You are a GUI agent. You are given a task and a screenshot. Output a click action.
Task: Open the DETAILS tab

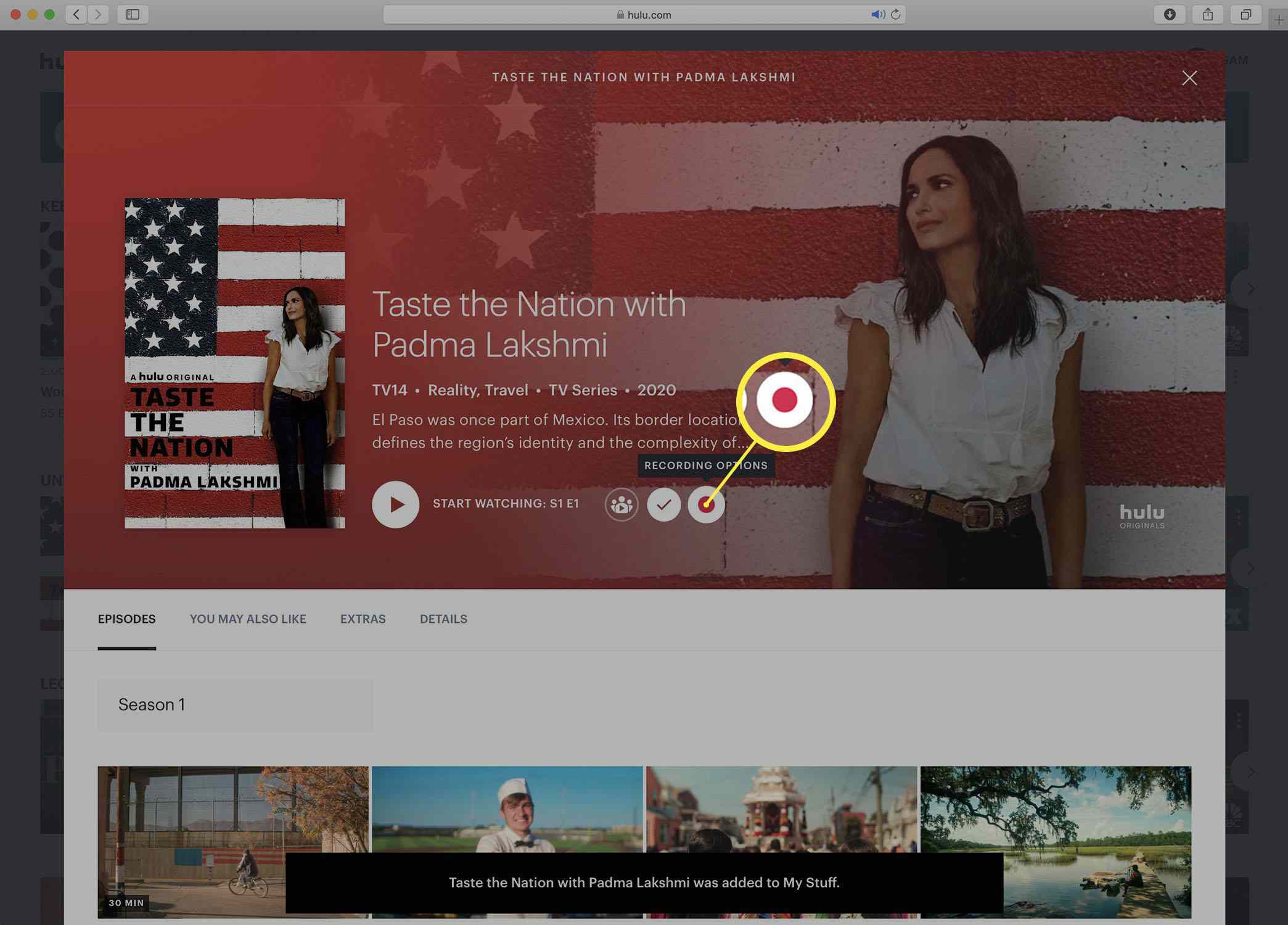pyautogui.click(x=444, y=619)
